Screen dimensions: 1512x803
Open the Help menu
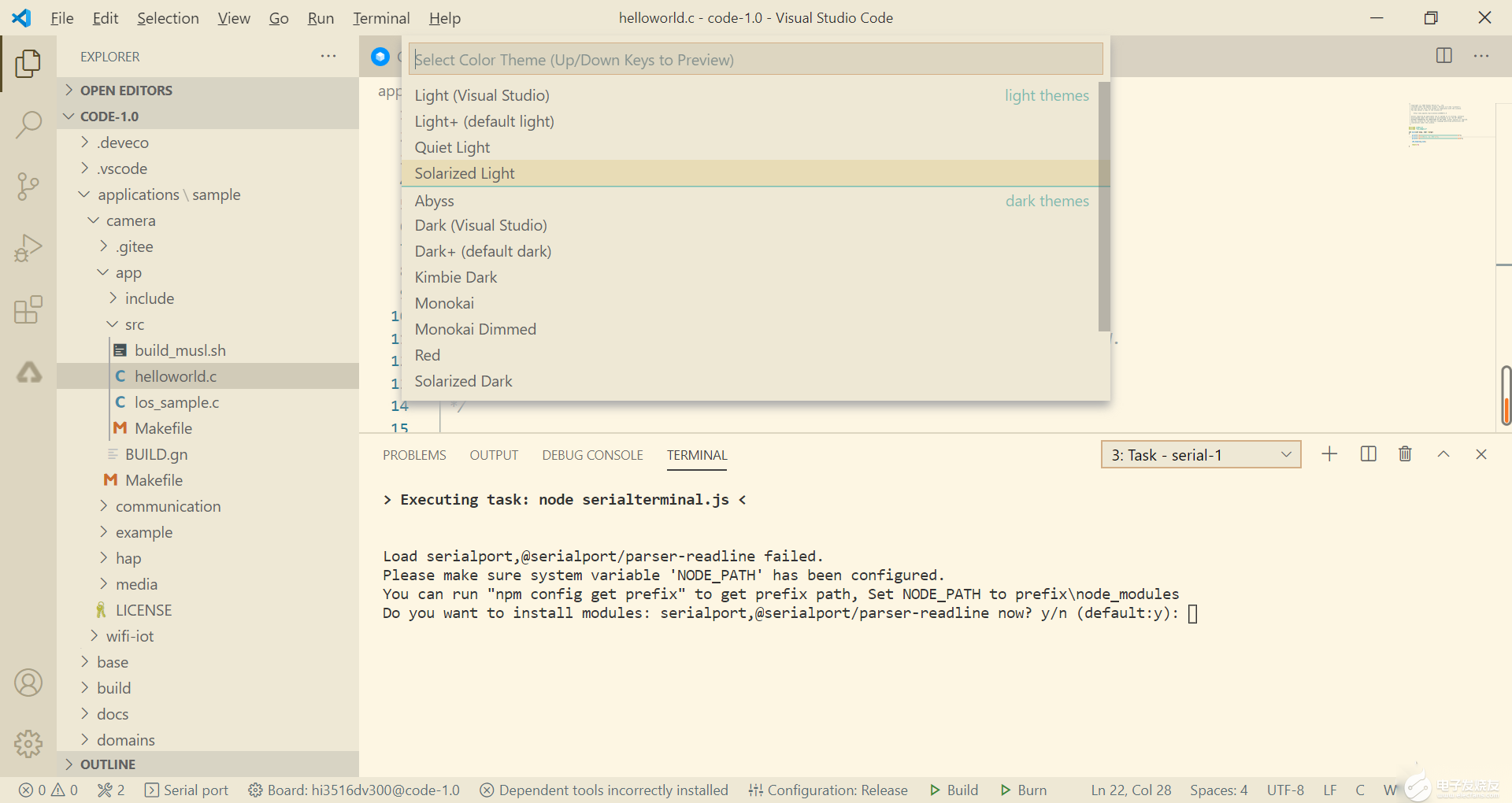[x=445, y=18]
